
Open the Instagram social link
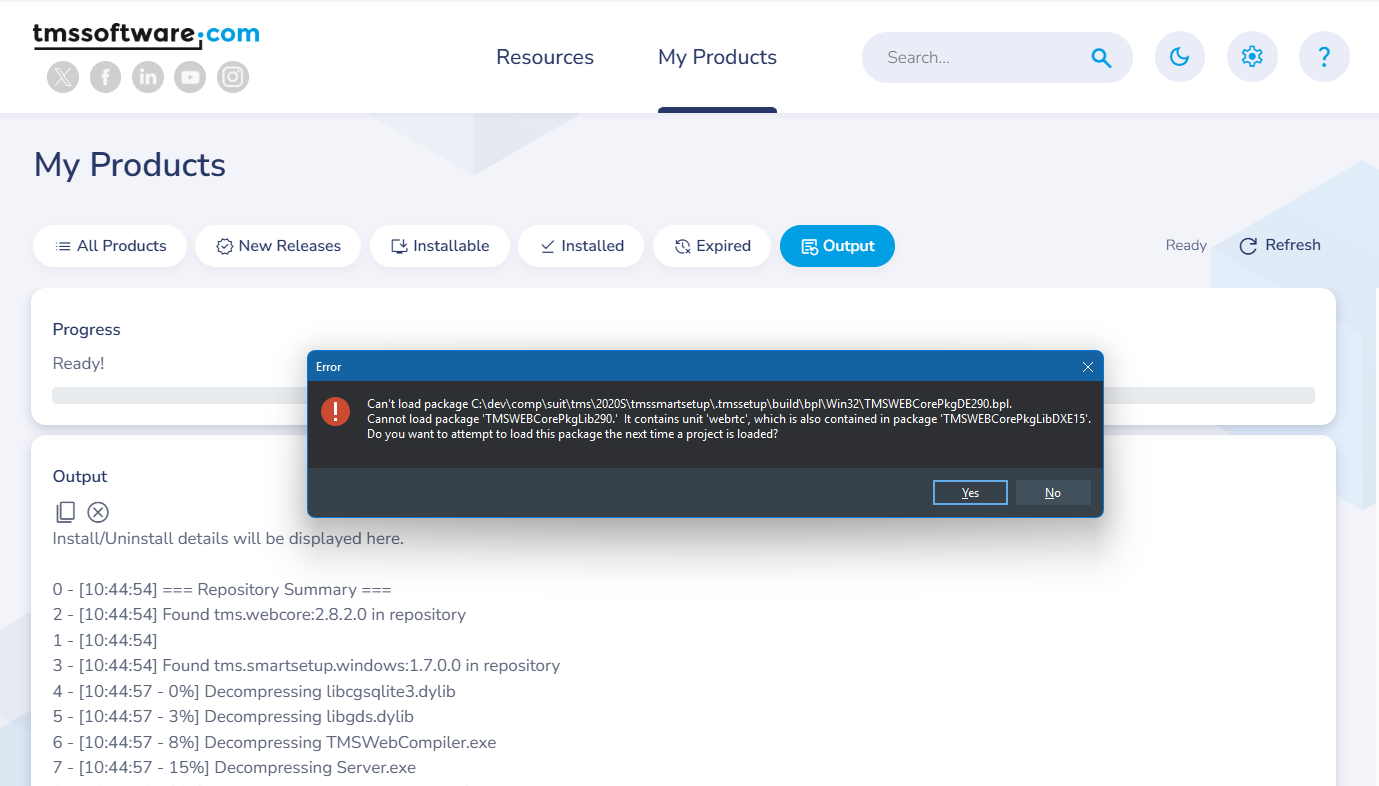(233, 77)
